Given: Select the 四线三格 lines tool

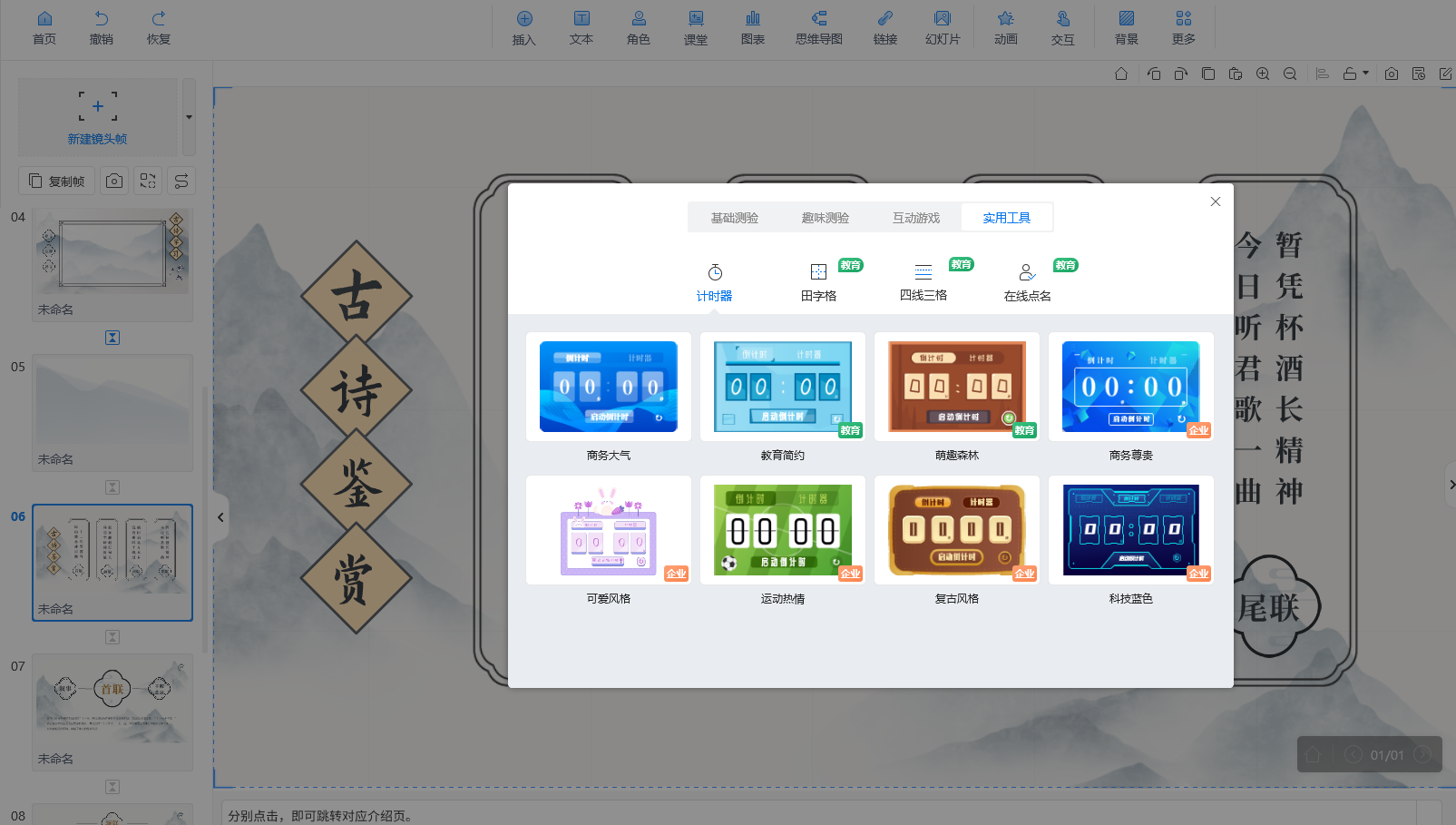Looking at the screenshot, I should tap(923, 283).
